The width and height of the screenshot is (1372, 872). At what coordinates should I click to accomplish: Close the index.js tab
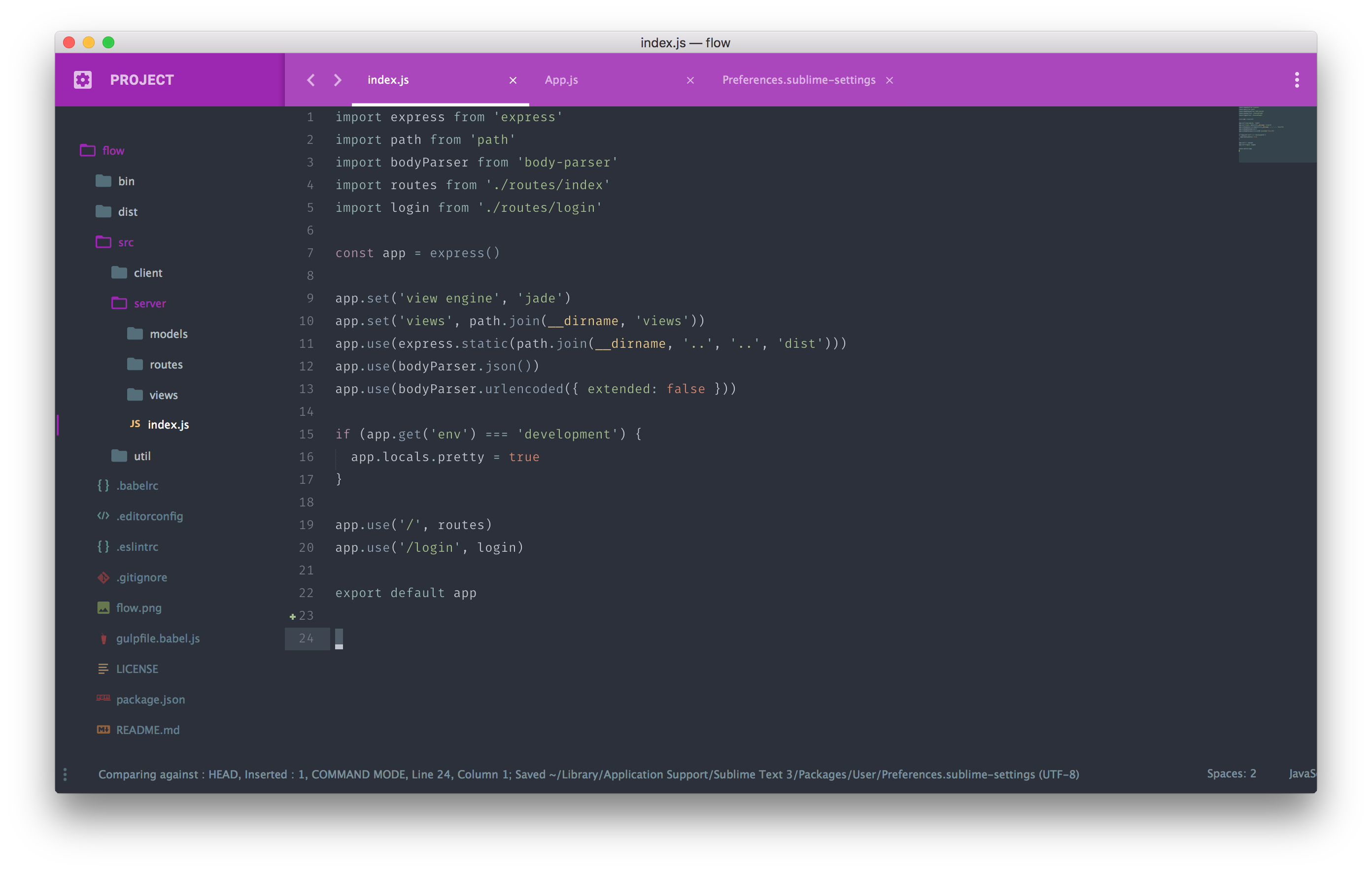click(x=513, y=80)
